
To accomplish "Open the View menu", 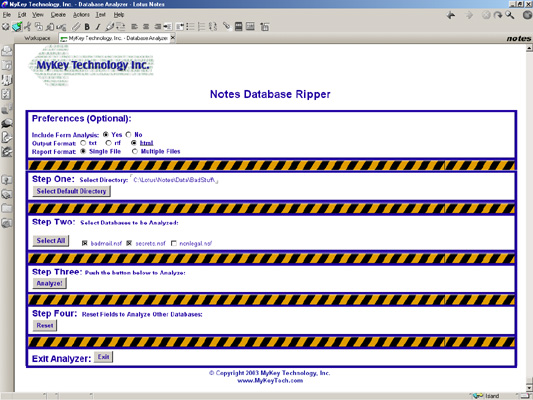I will point(38,15).
